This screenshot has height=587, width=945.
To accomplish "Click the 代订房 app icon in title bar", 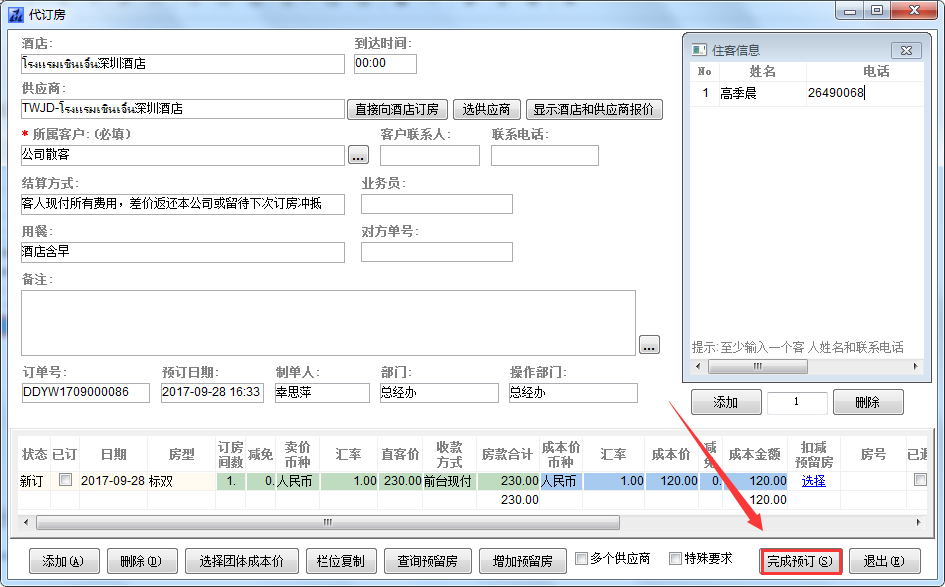I will pos(14,12).
